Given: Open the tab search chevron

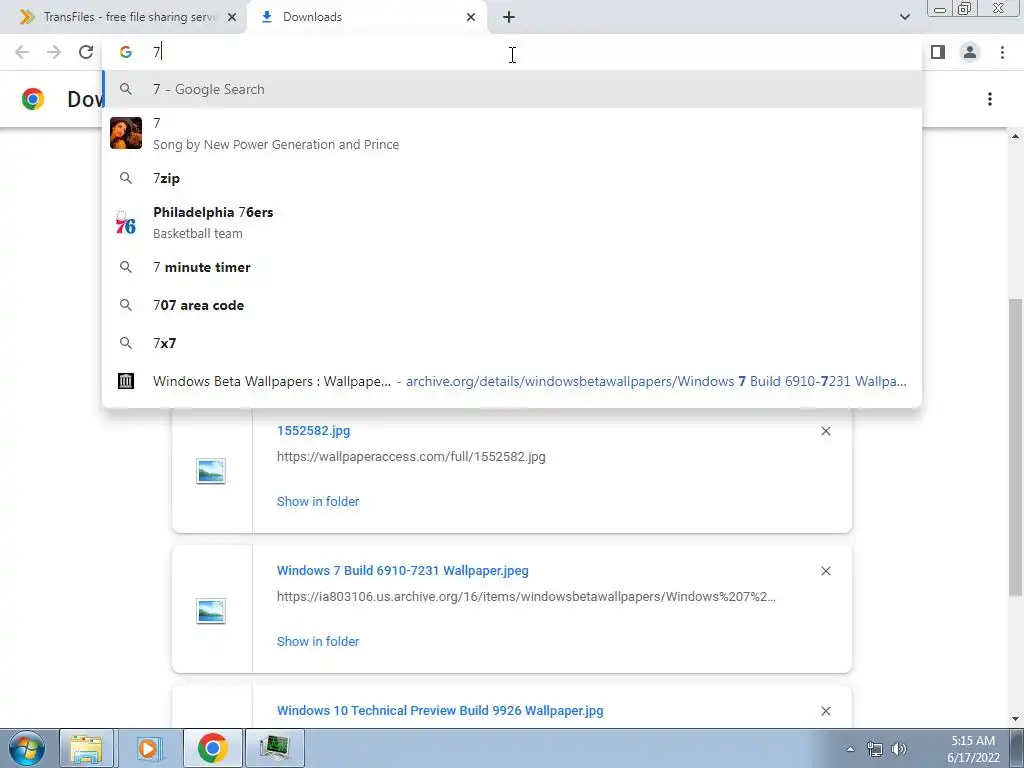Looking at the screenshot, I should click(x=904, y=17).
